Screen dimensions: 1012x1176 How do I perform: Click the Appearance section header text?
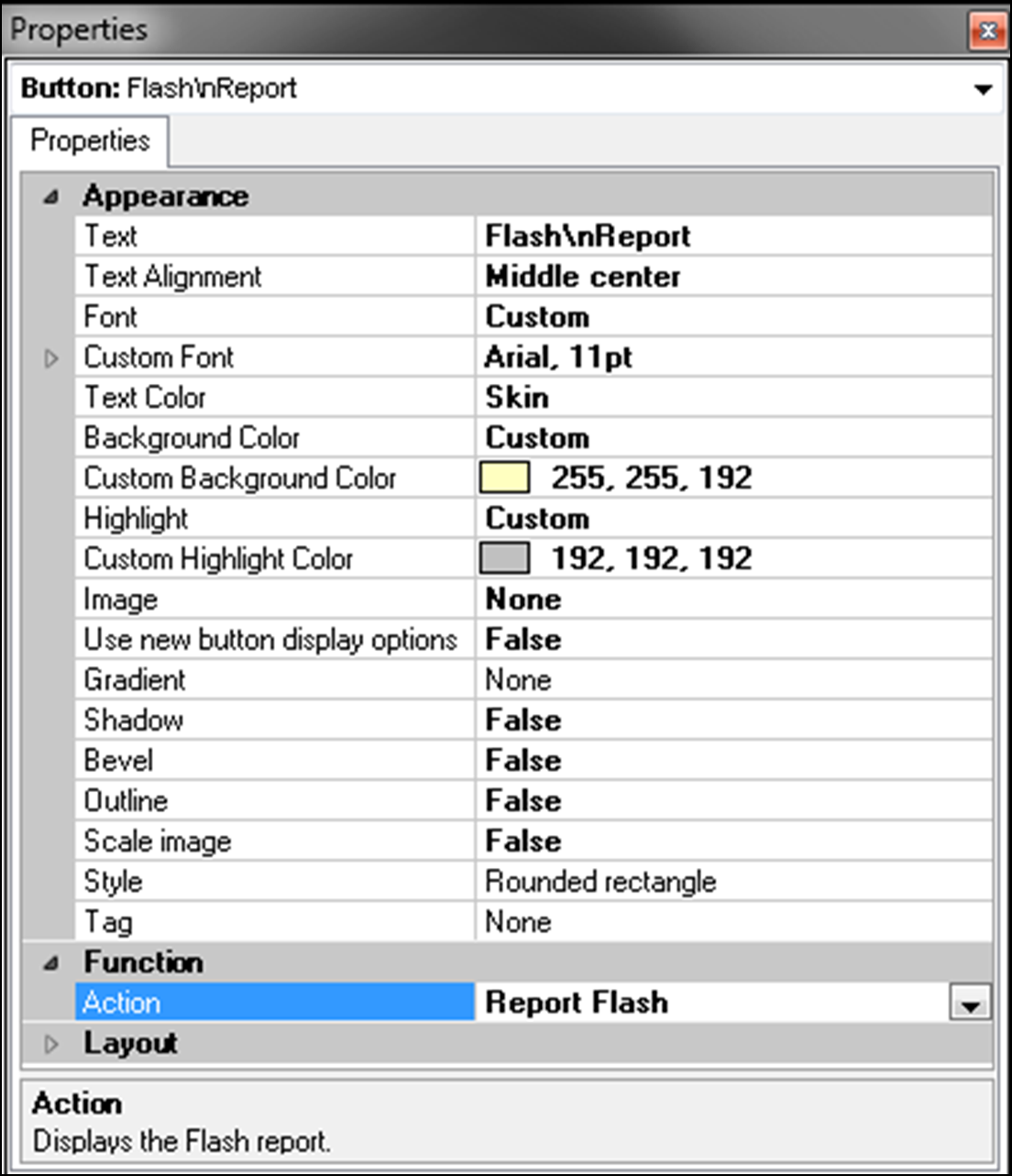[x=166, y=196]
